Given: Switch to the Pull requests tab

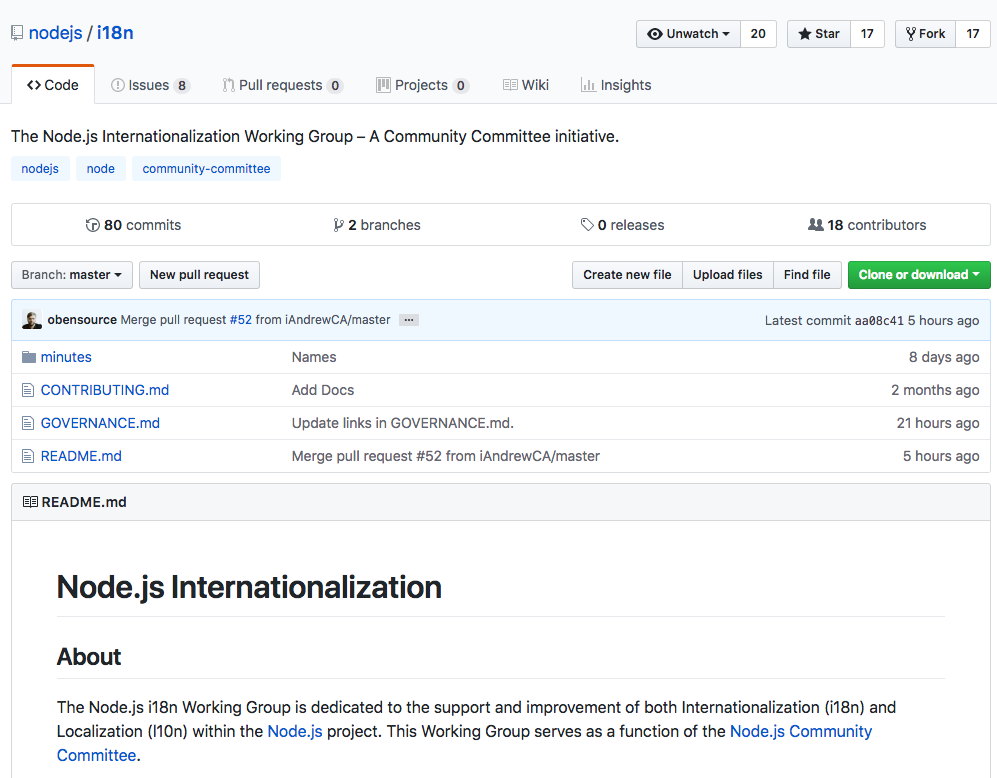Looking at the screenshot, I should coord(282,85).
